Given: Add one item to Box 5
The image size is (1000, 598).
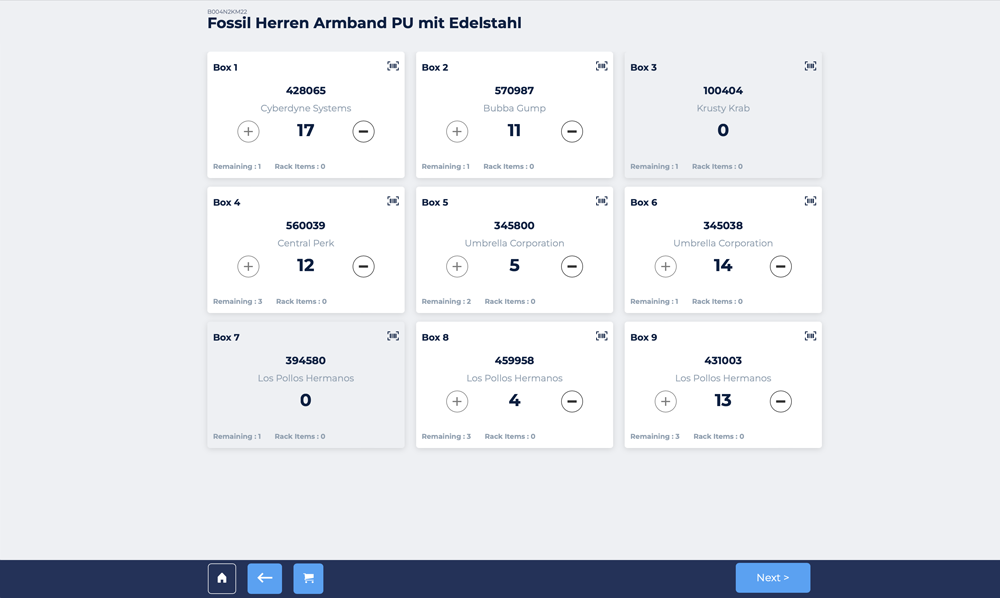Looking at the screenshot, I should (457, 266).
